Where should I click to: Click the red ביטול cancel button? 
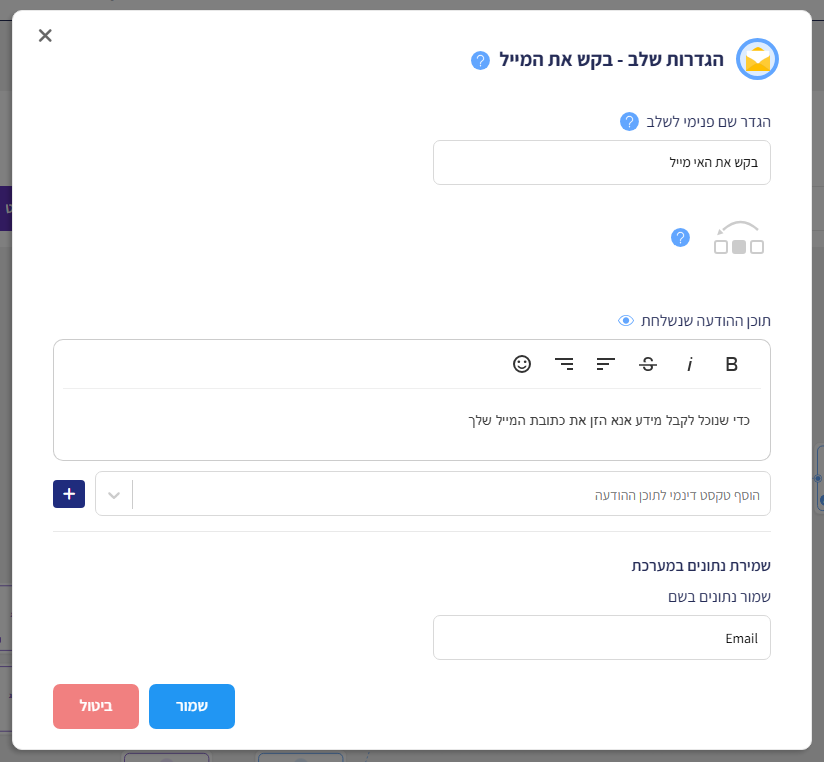coord(96,706)
